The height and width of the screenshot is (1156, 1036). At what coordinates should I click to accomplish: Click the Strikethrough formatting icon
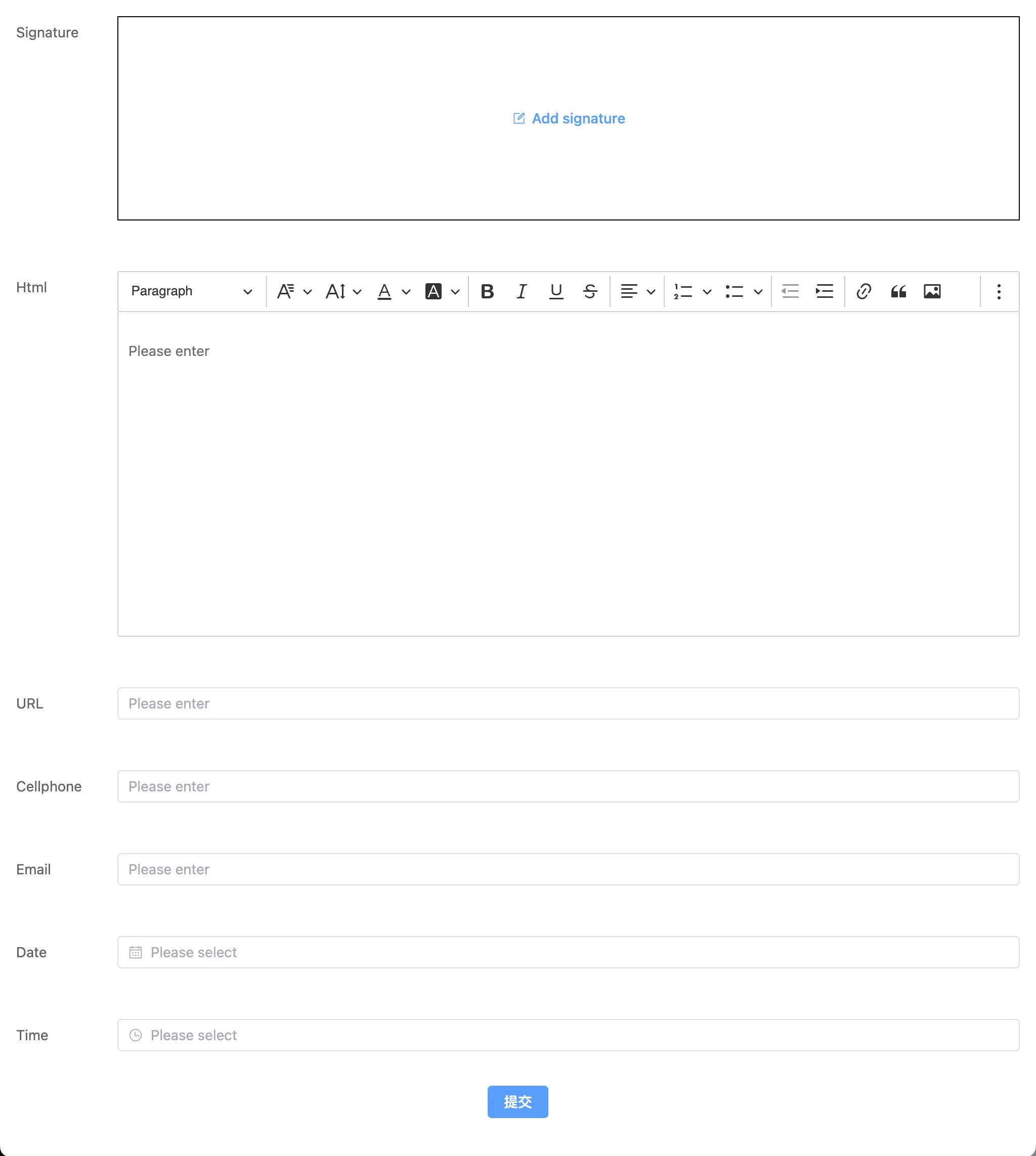tap(591, 291)
